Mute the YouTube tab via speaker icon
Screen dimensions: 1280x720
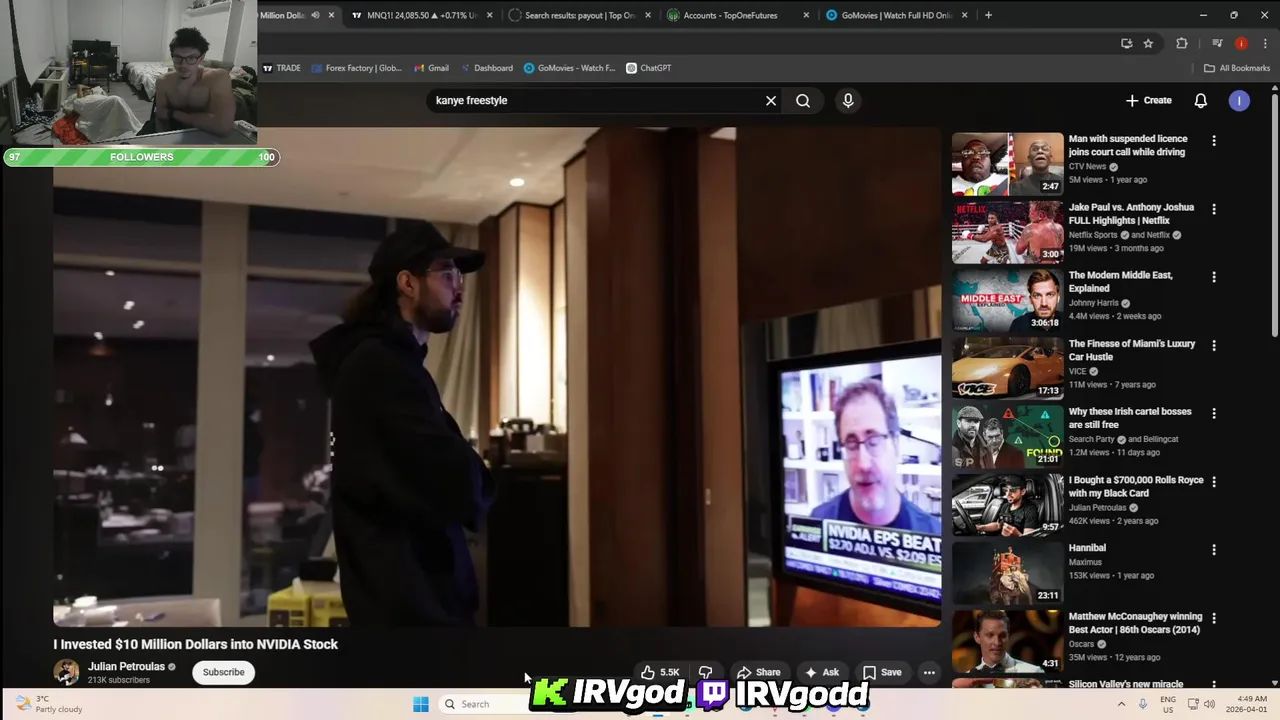[x=315, y=15]
